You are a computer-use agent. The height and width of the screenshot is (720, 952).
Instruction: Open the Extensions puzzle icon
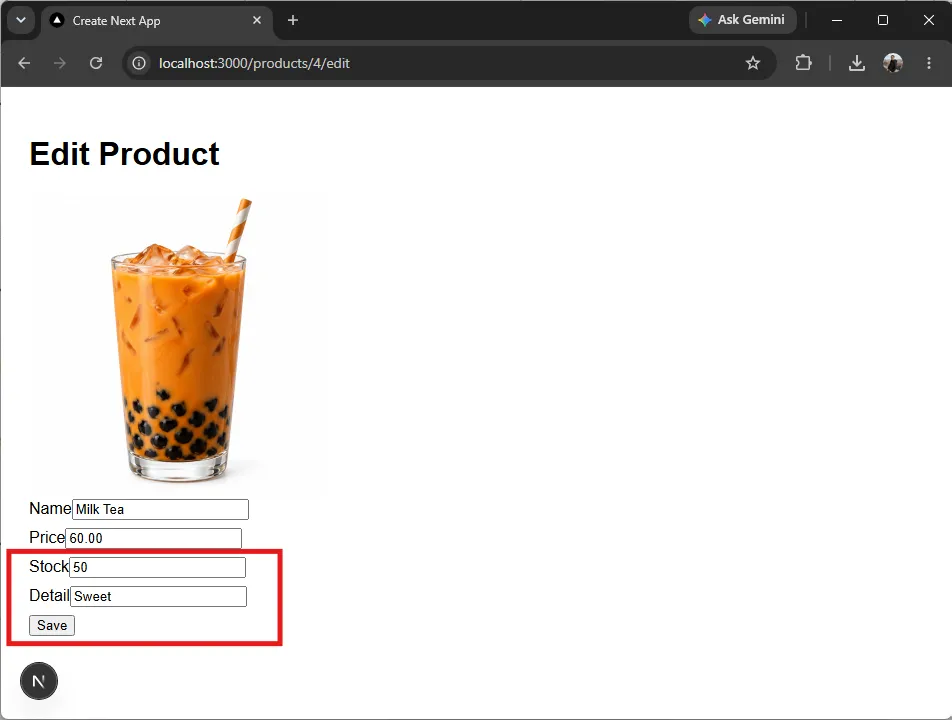[803, 63]
